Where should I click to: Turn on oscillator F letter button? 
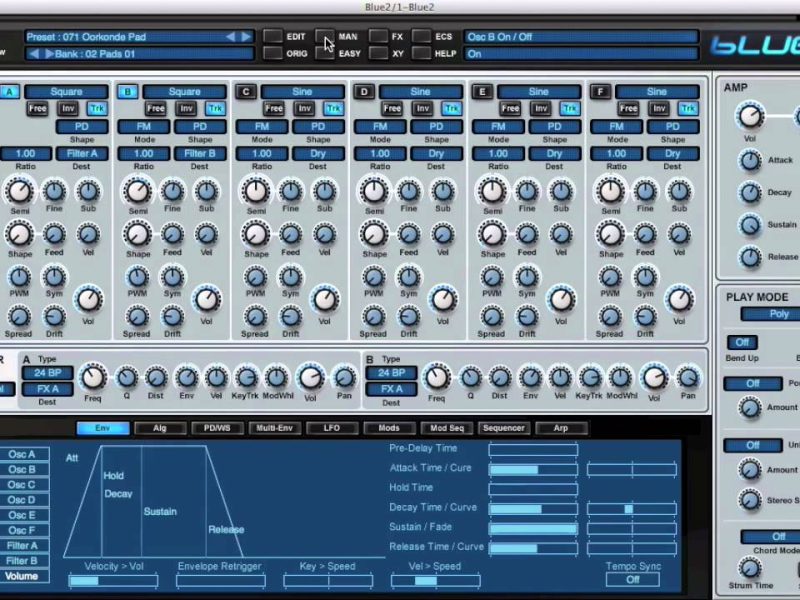click(x=601, y=92)
